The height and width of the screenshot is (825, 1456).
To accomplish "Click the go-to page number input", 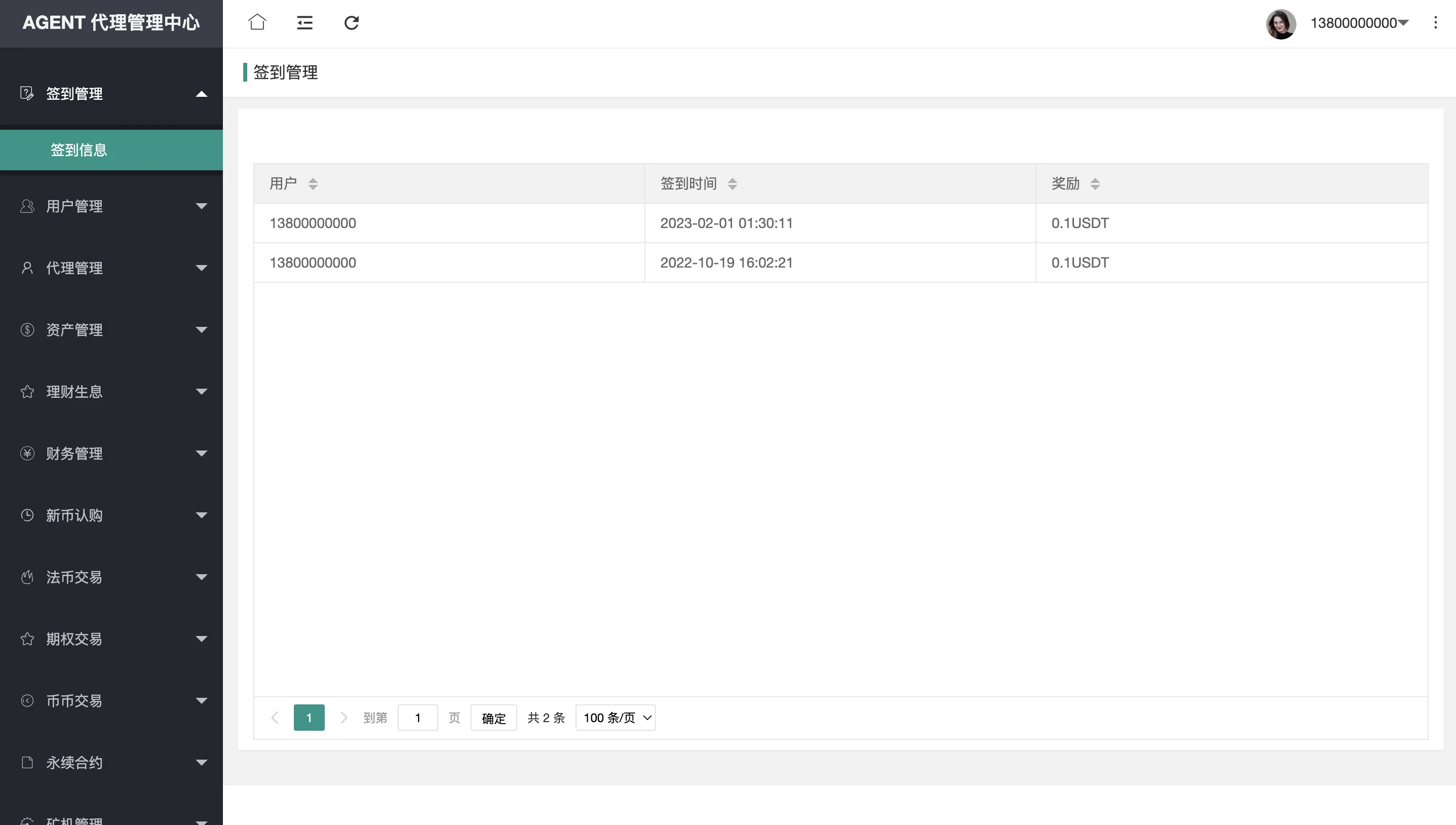I will [417, 718].
